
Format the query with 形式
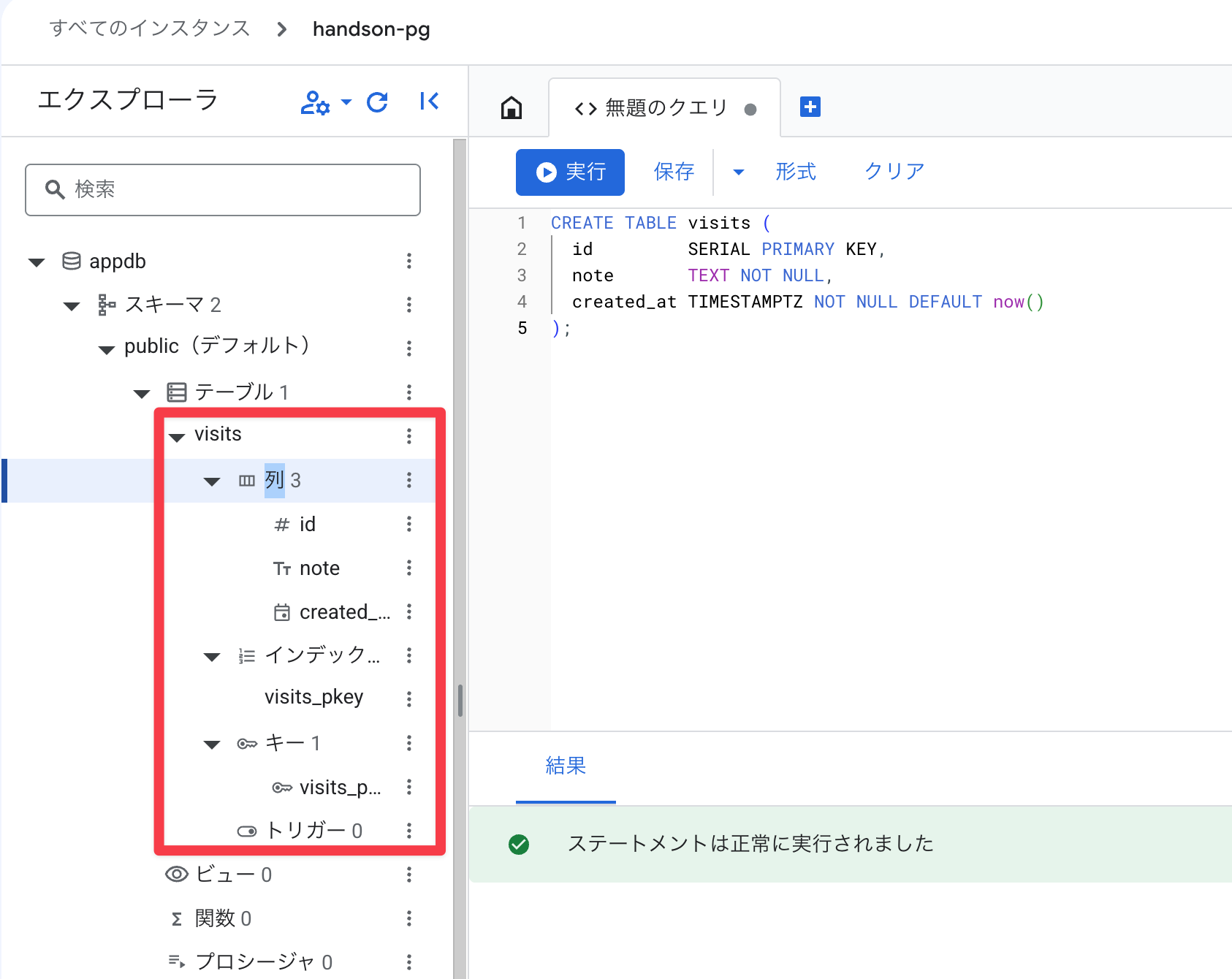[795, 172]
